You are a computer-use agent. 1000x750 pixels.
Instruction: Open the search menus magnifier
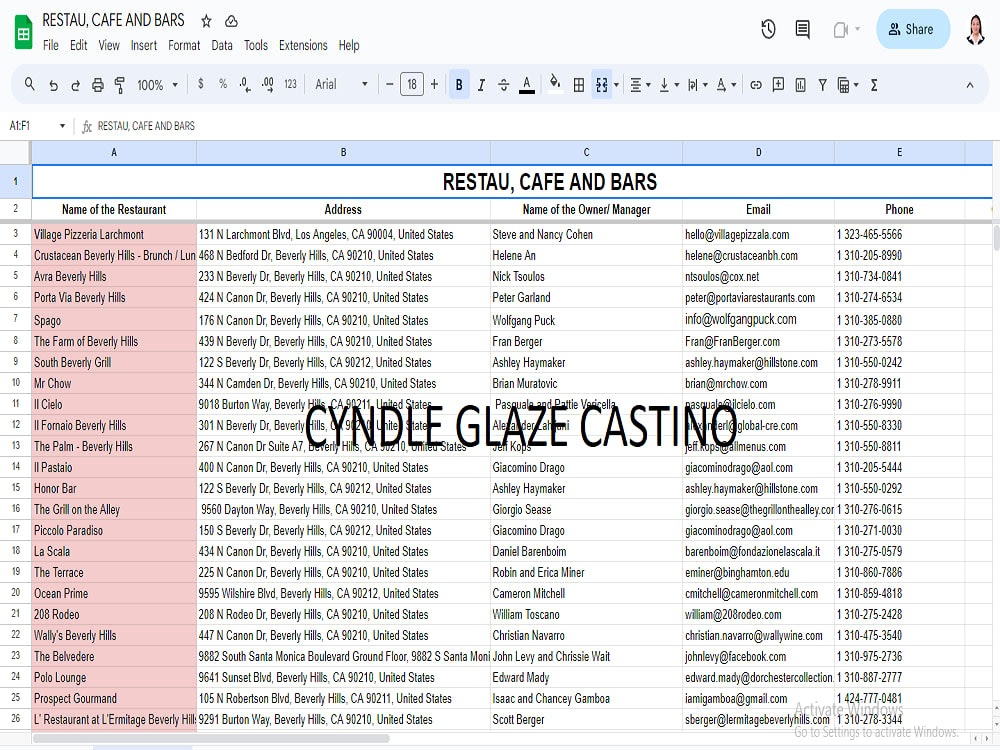[29, 84]
